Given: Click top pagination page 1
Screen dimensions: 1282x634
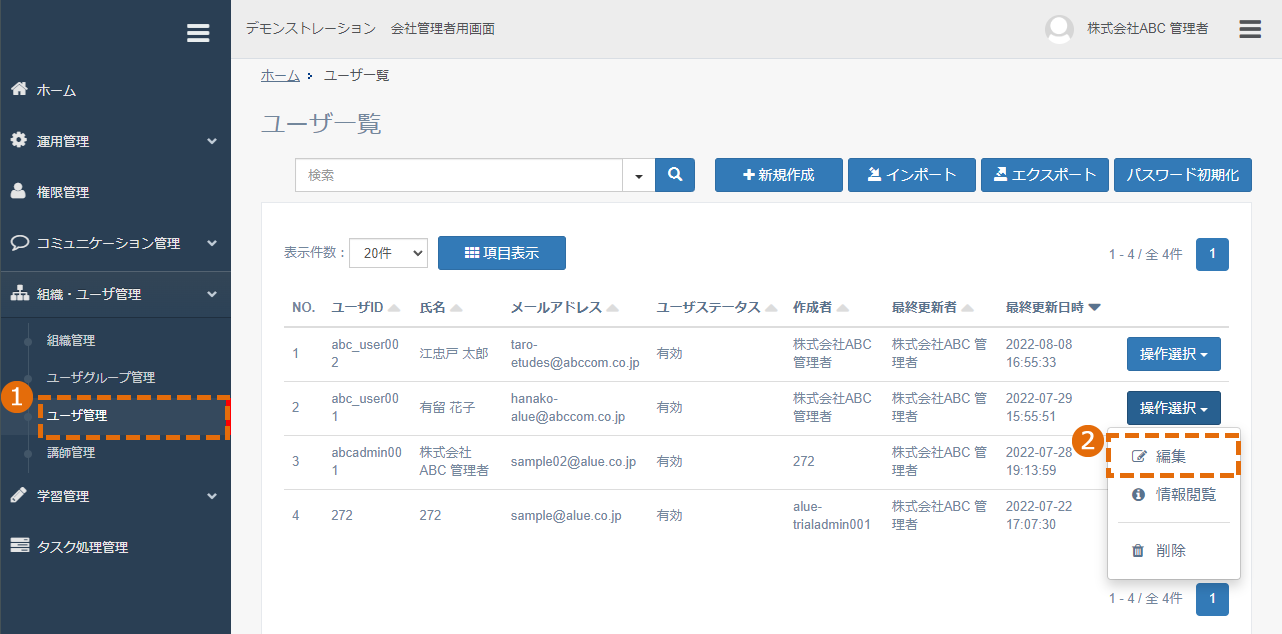Looking at the screenshot, I should pos(1213,254).
